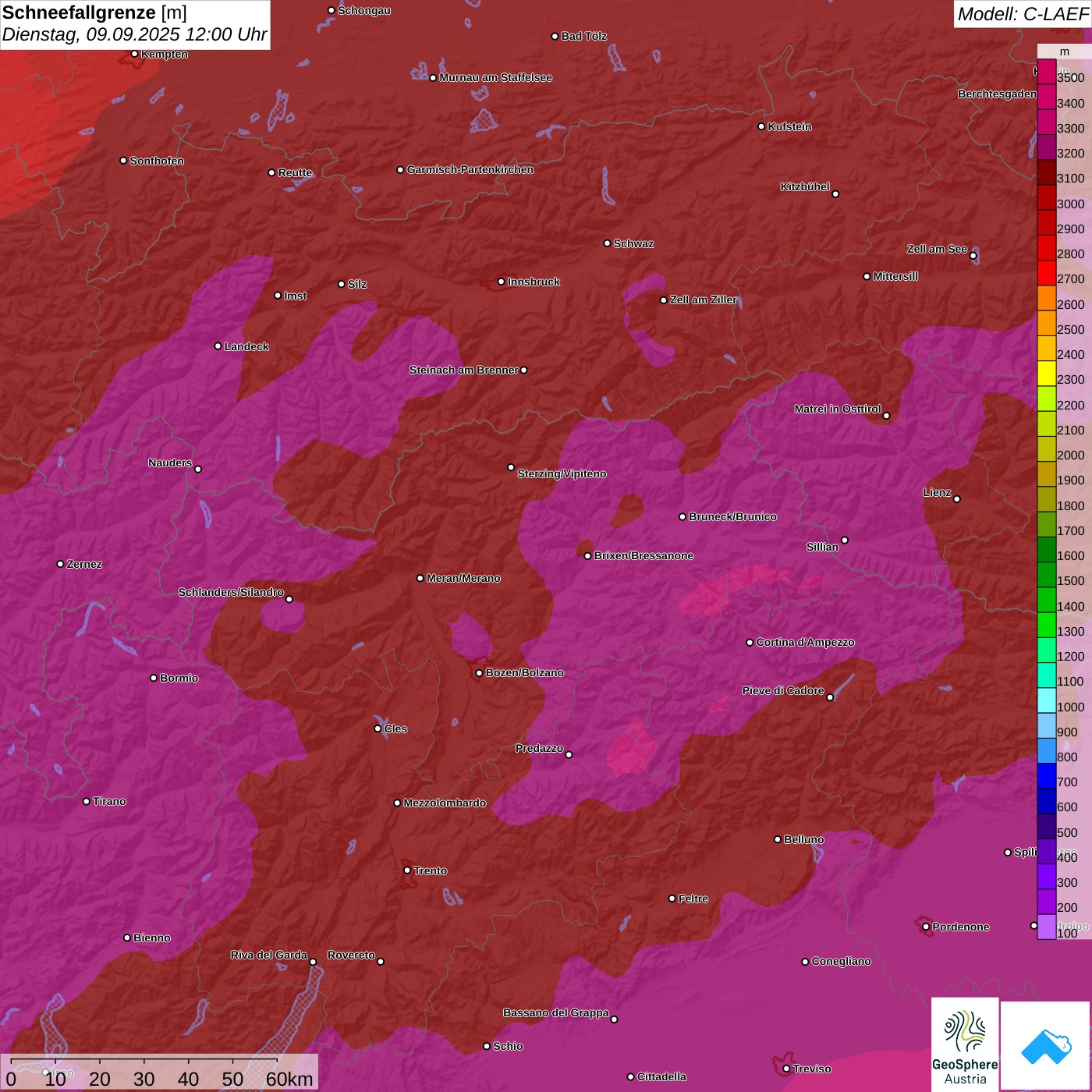Click the 3500 m legend swatch
The width and height of the screenshot is (1092, 1092).
pos(1046,73)
